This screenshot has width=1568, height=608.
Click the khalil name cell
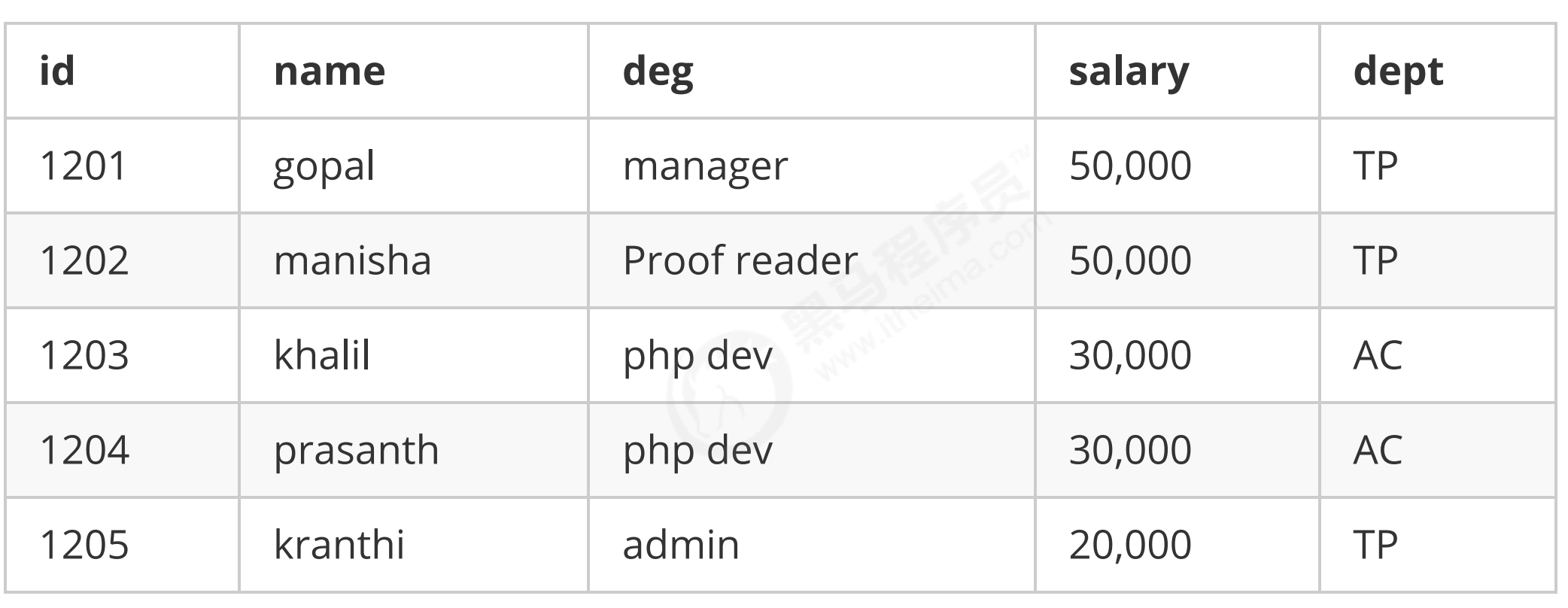[413, 355]
